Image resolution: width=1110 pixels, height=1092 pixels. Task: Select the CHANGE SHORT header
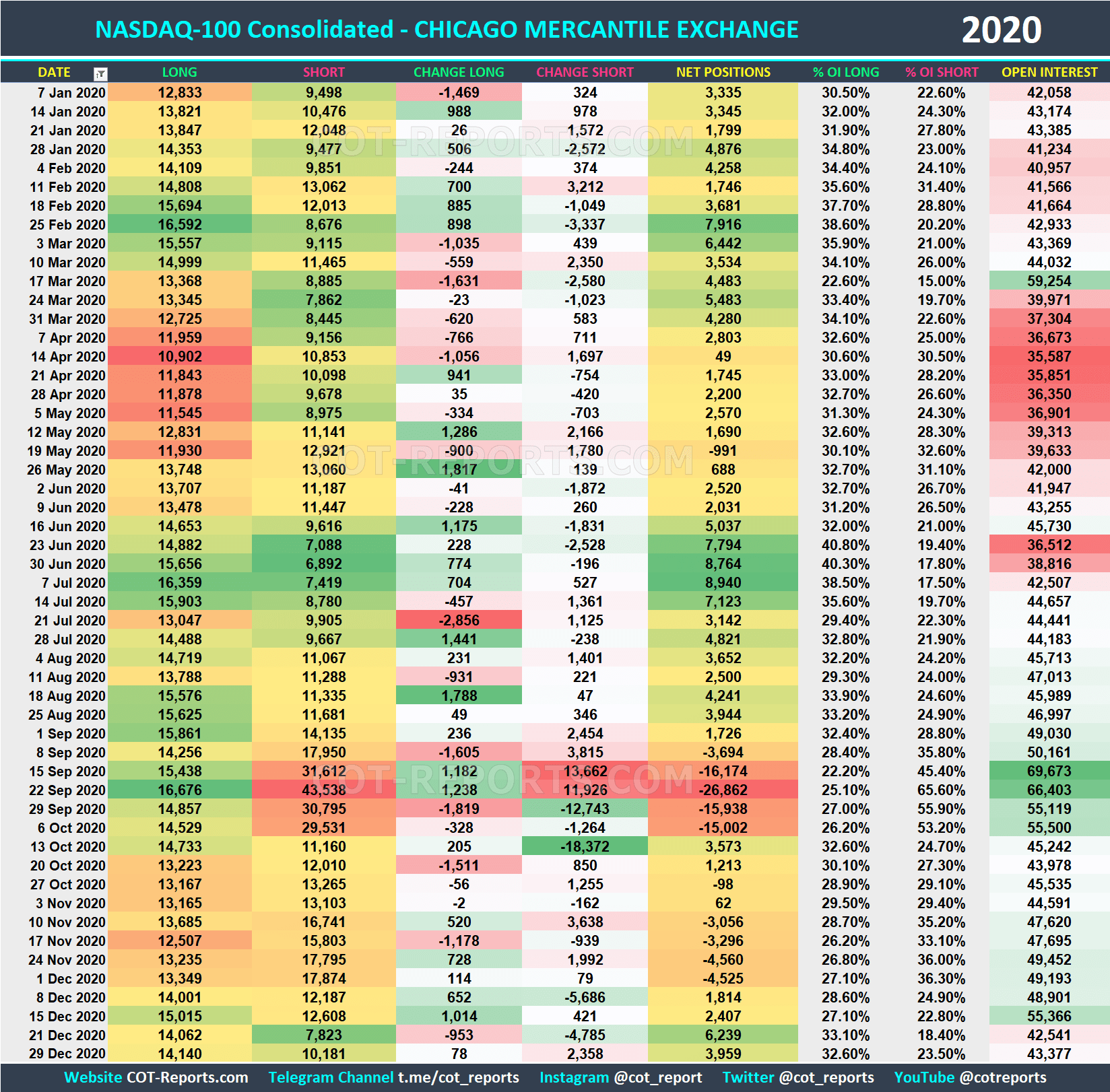[x=585, y=72]
